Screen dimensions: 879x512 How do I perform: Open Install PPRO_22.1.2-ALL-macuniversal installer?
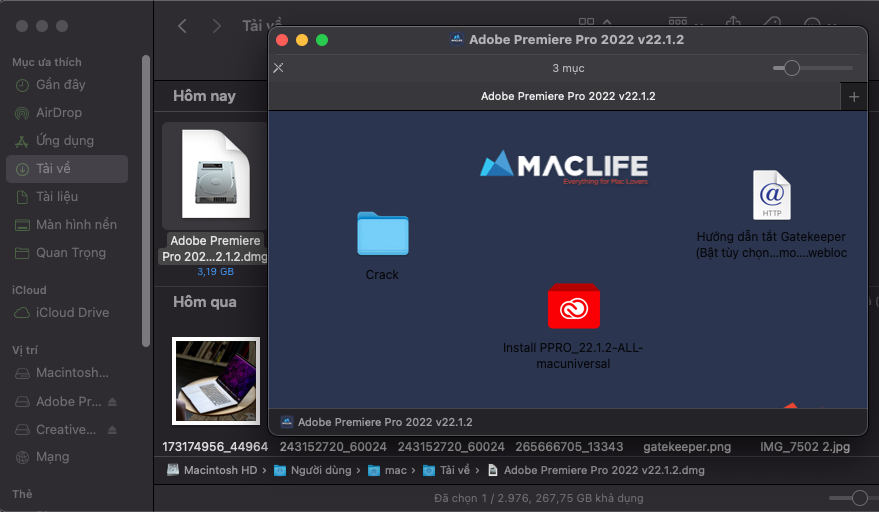coord(573,306)
